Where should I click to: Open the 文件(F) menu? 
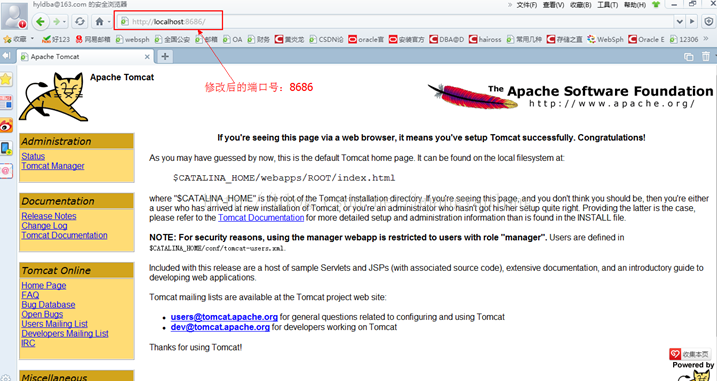pyautogui.click(x=527, y=5)
